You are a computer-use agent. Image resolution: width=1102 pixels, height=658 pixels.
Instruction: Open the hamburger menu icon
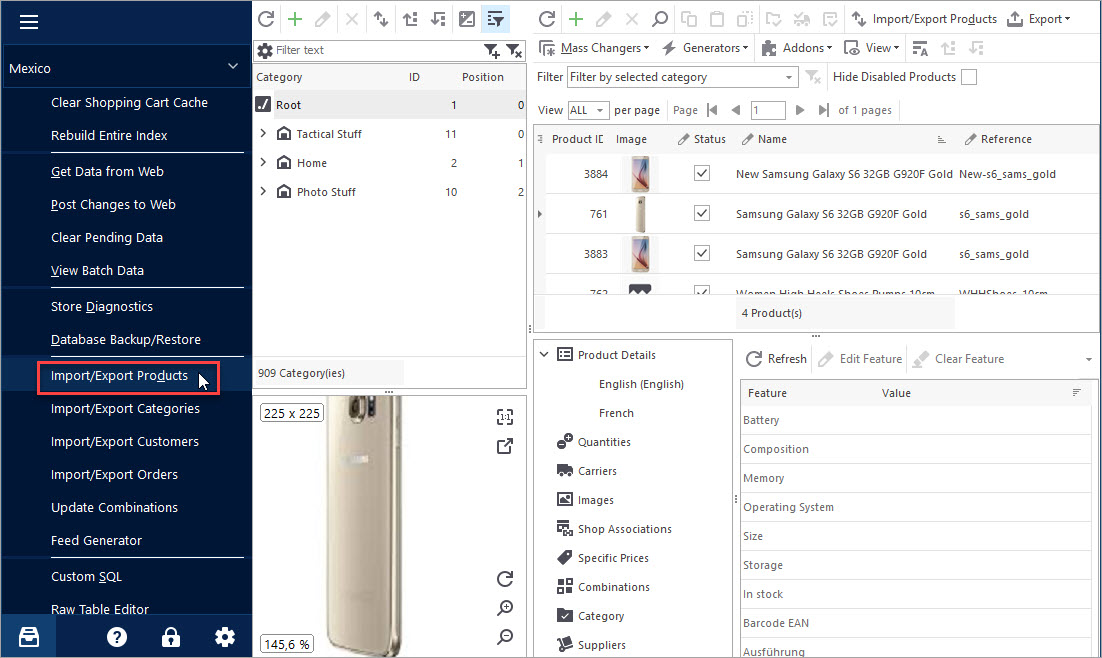29,22
